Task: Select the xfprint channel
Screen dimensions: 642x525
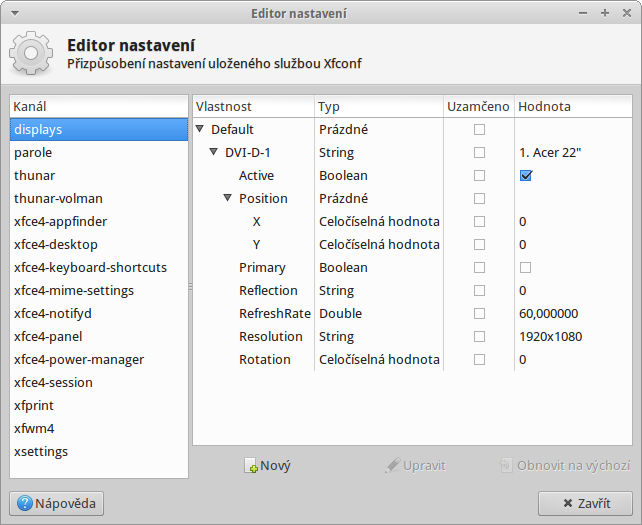Action: pyautogui.click(x=99, y=405)
